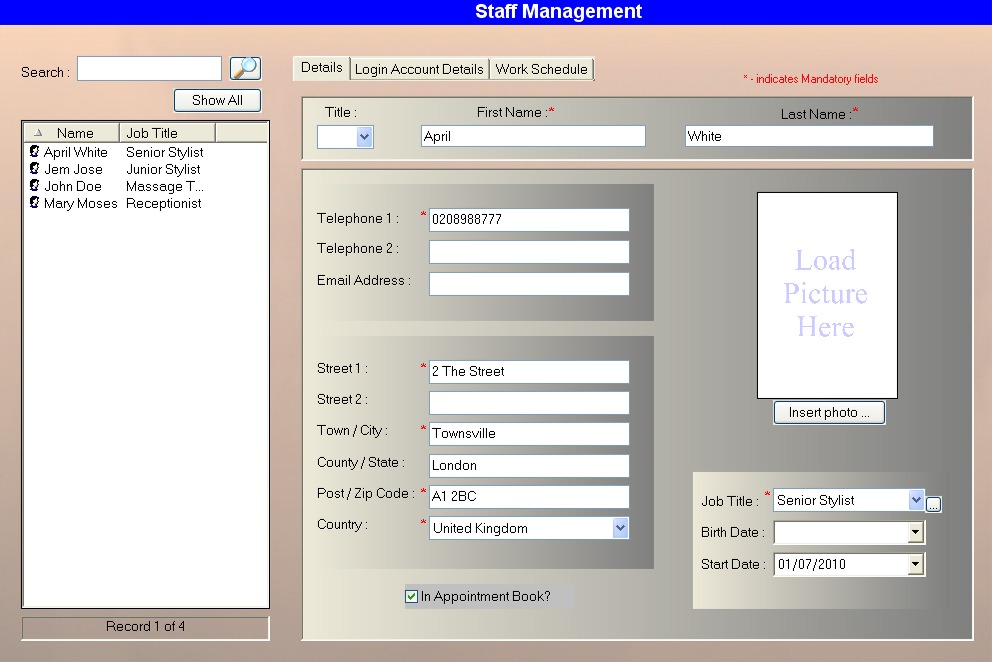This screenshot has width=992, height=662.
Task: Click the Receptionist job title cell
Action: click(164, 203)
